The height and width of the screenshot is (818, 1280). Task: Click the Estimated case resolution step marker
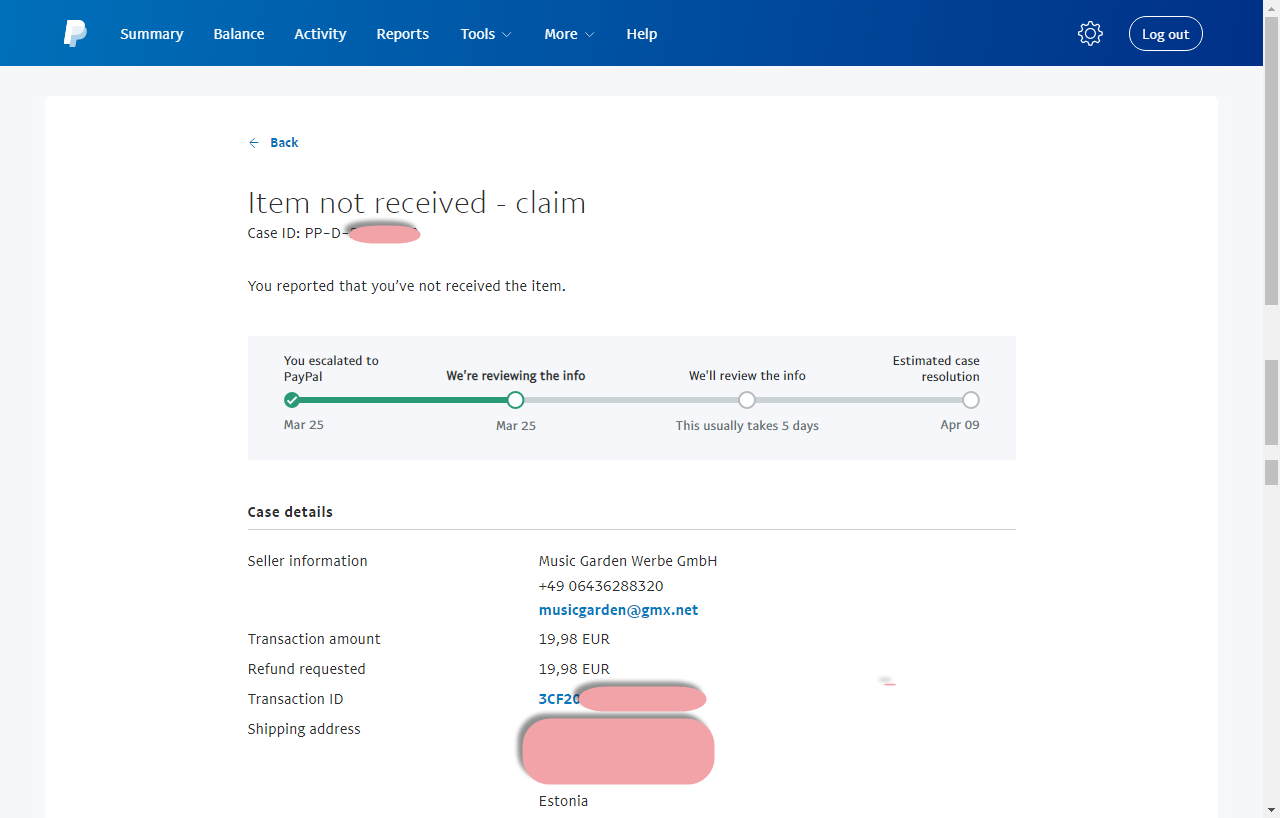point(970,400)
